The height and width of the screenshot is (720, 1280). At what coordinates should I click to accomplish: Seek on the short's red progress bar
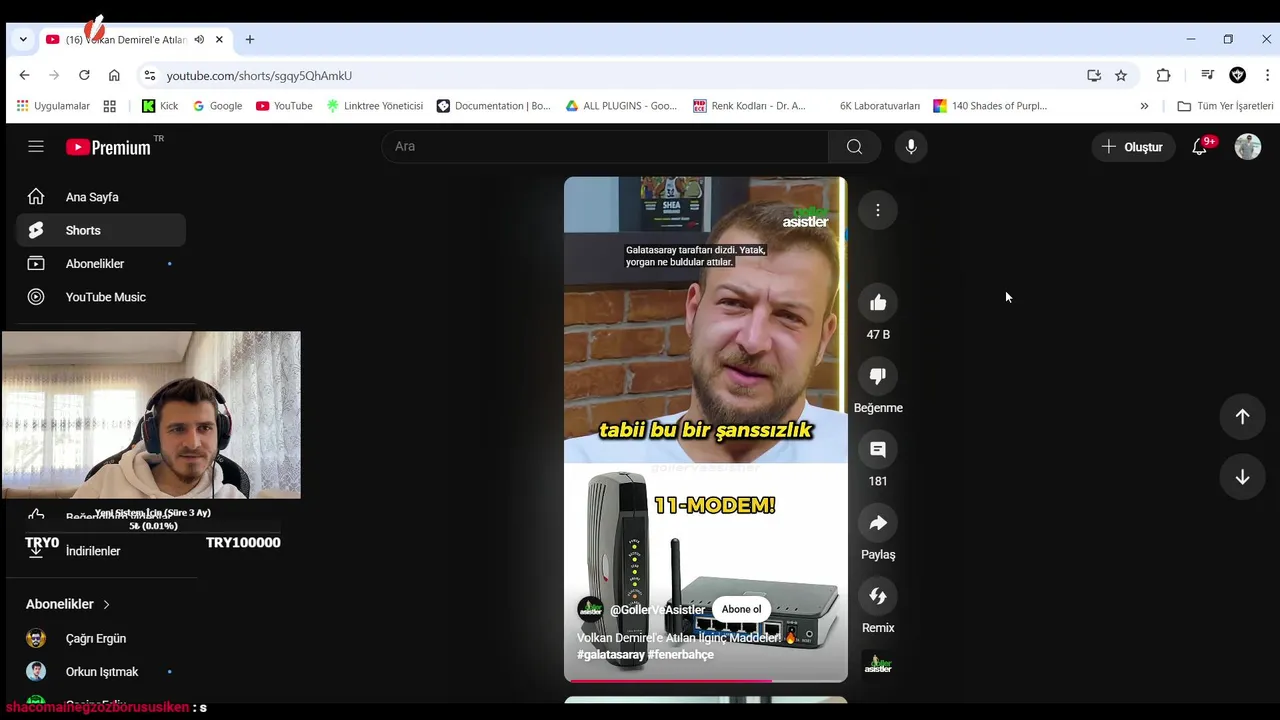tap(705, 680)
